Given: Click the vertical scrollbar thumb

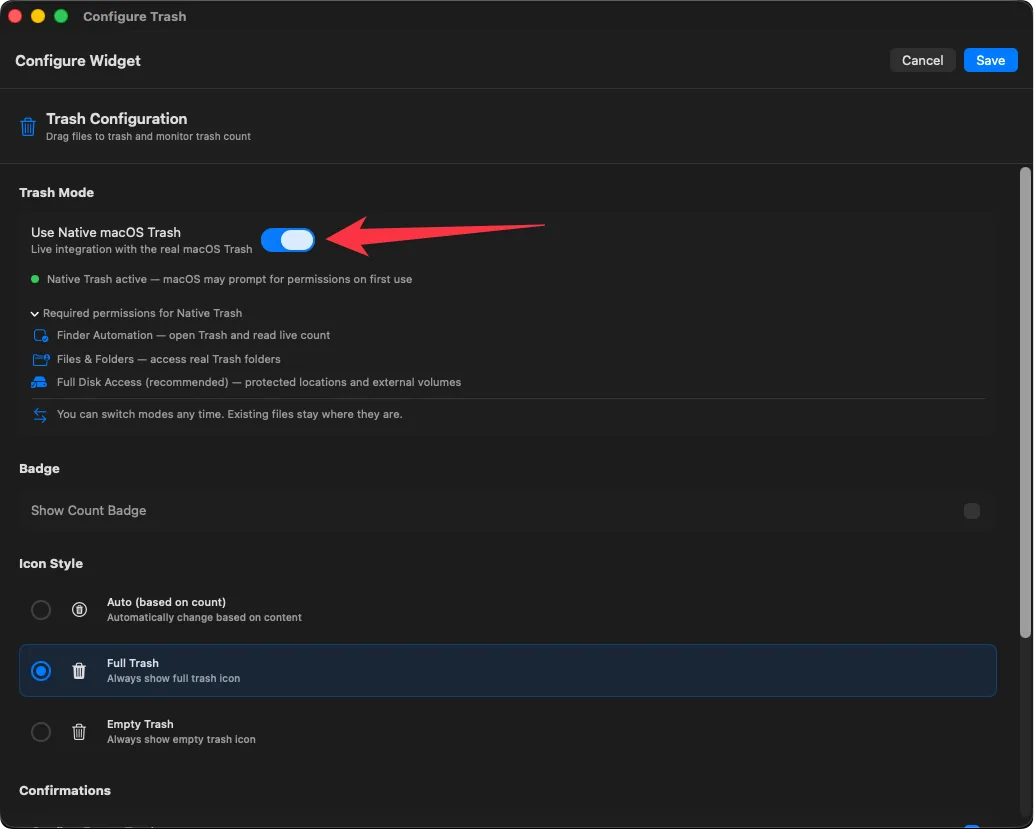Looking at the screenshot, I should (1025, 402).
